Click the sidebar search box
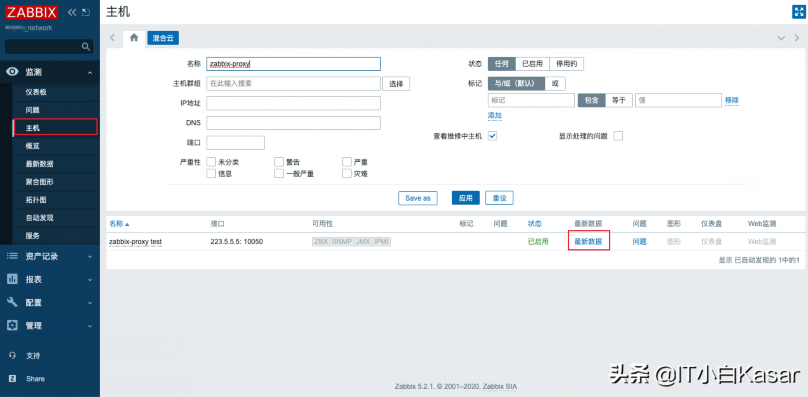808x397 pixels. [x=49, y=46]
